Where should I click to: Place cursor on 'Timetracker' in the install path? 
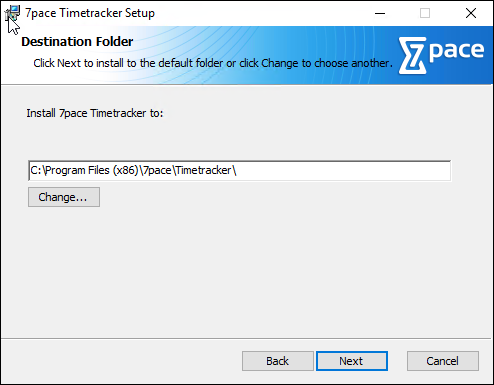click(203, 170)
